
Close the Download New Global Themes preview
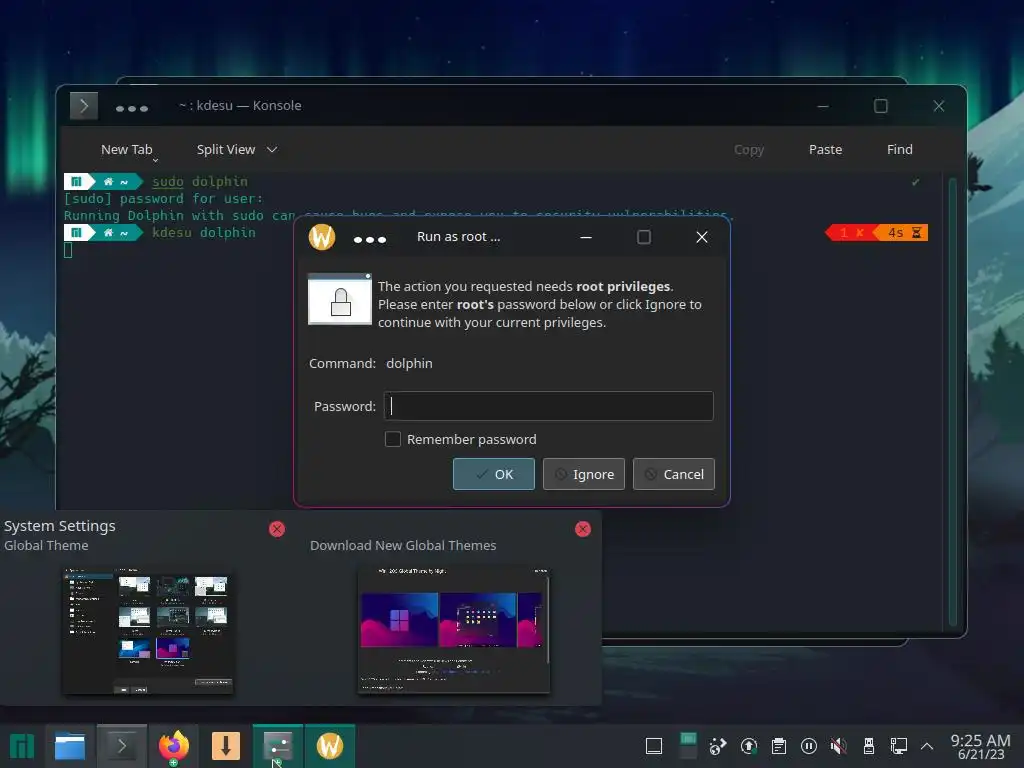pos(583,529)
